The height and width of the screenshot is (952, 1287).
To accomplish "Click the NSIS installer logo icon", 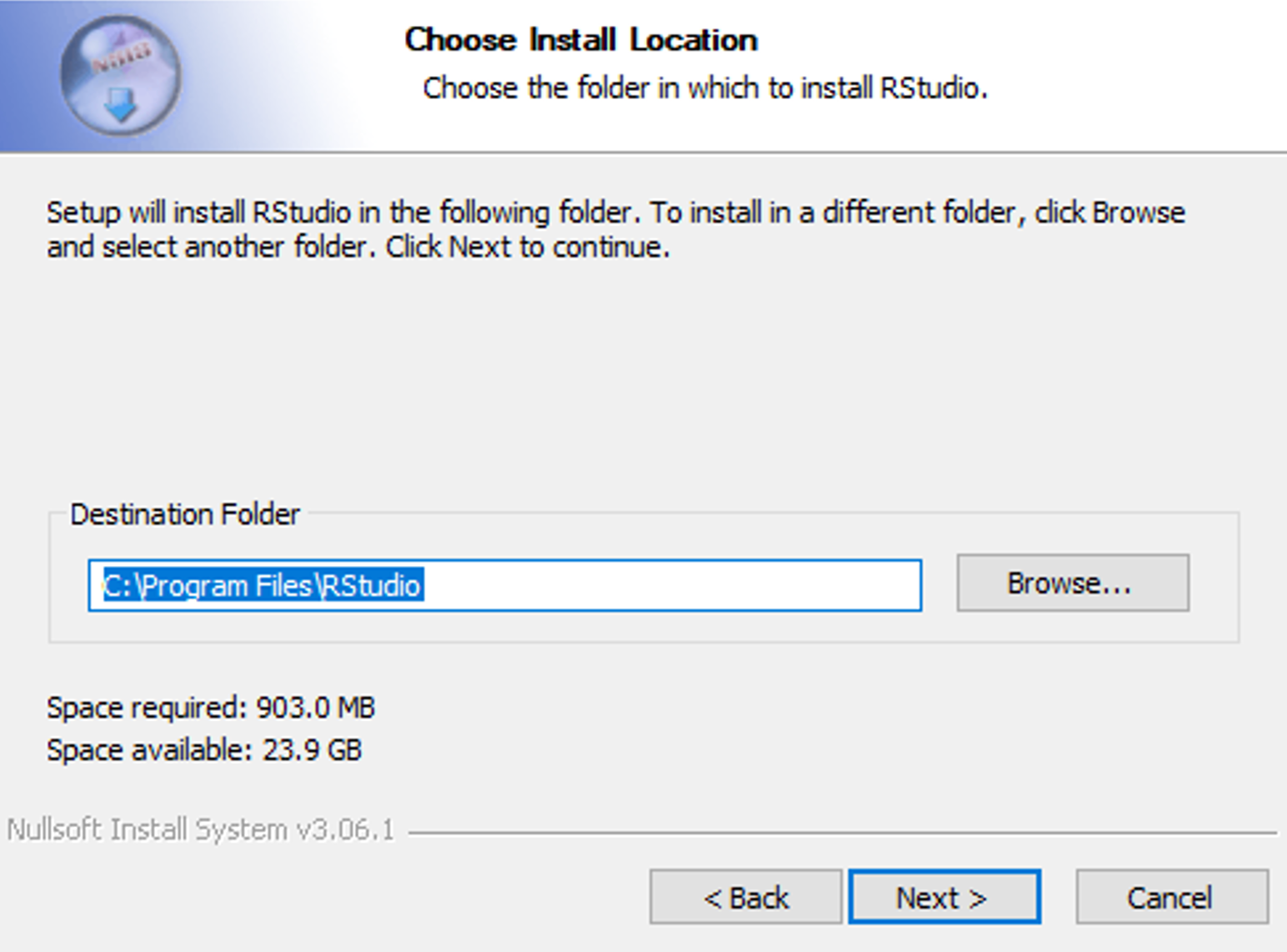I will click(119, 73).
